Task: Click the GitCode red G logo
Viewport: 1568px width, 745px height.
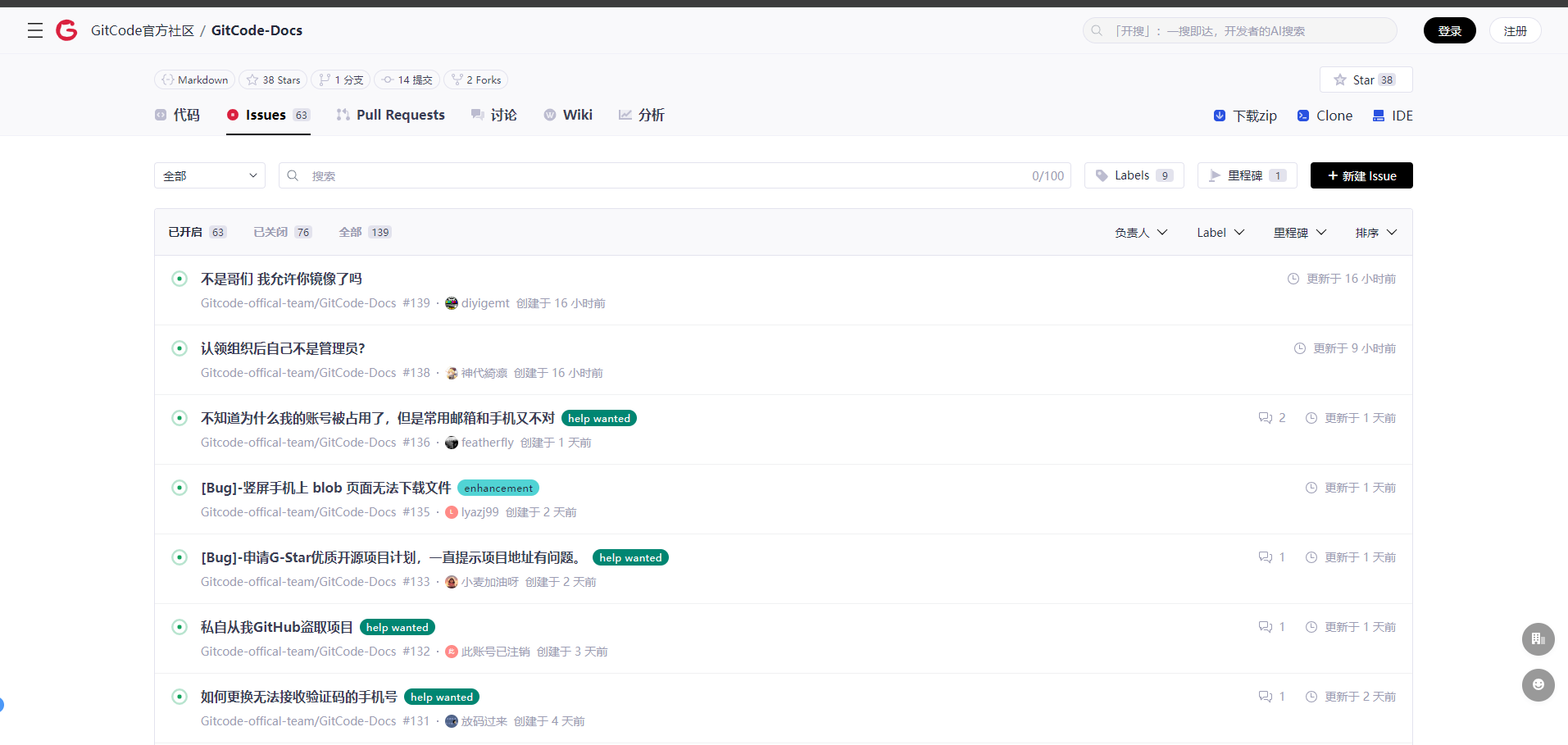Action: coord(66,31)
